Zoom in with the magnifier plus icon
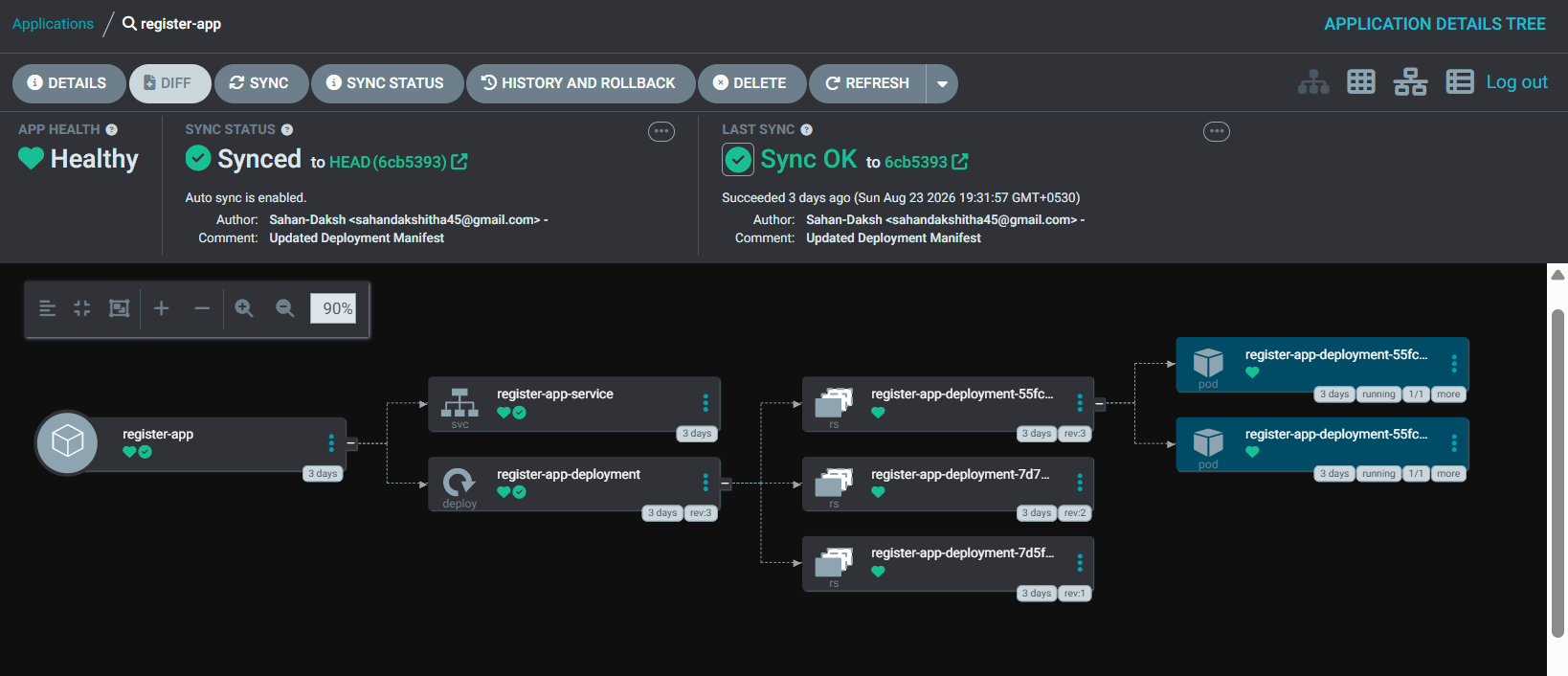 [x=244, y=308]
